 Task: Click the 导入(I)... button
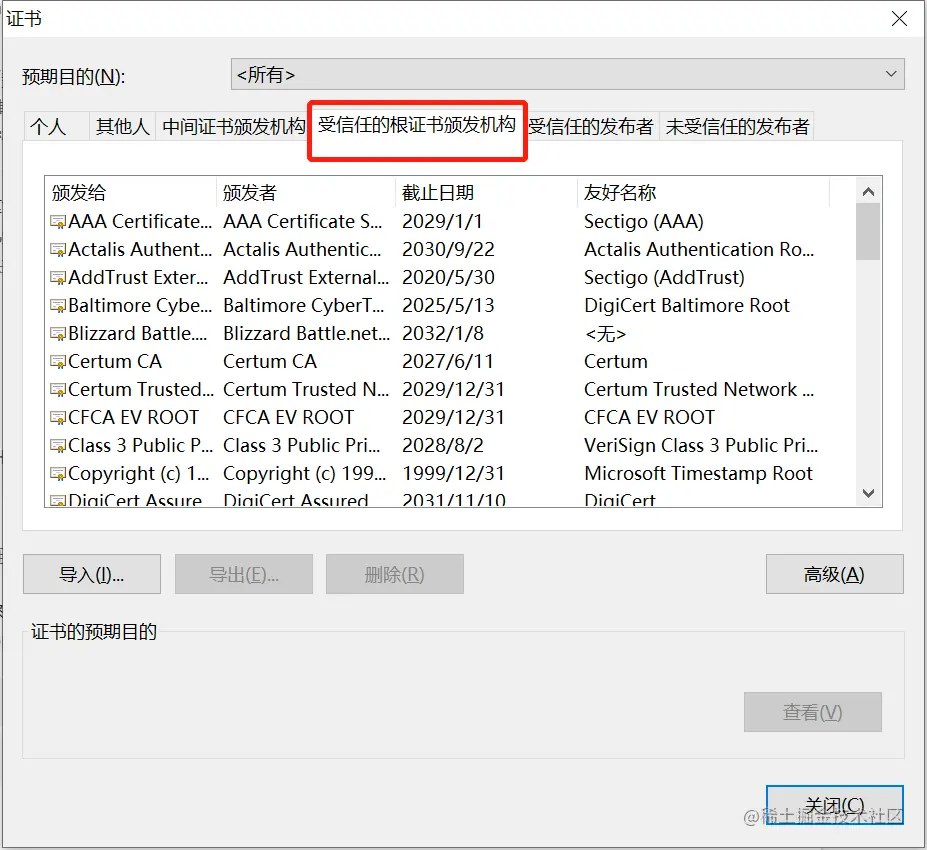pos(92,574)
